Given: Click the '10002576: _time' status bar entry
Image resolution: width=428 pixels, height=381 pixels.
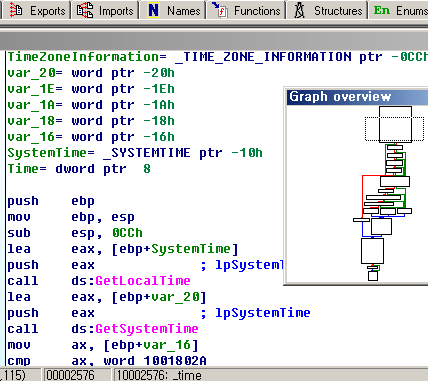Looking at the screenshot, I should (x=159, y=375).
